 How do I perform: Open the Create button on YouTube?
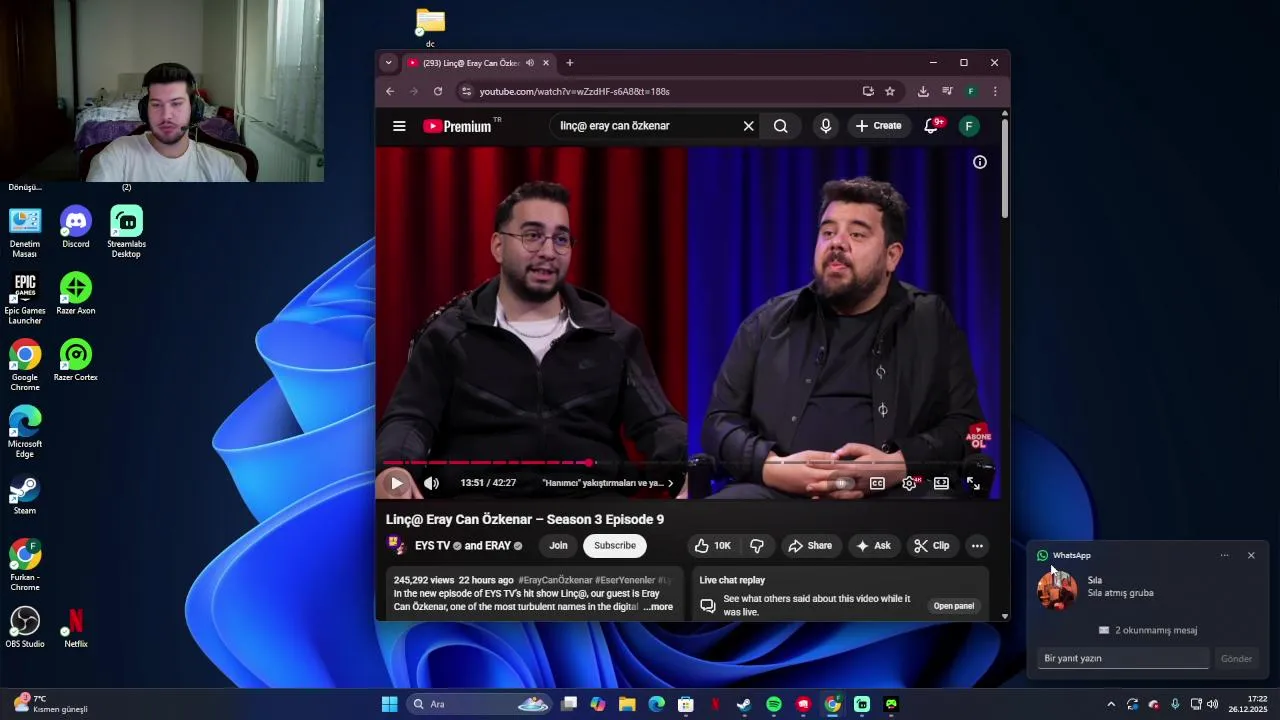pos(879,126)
